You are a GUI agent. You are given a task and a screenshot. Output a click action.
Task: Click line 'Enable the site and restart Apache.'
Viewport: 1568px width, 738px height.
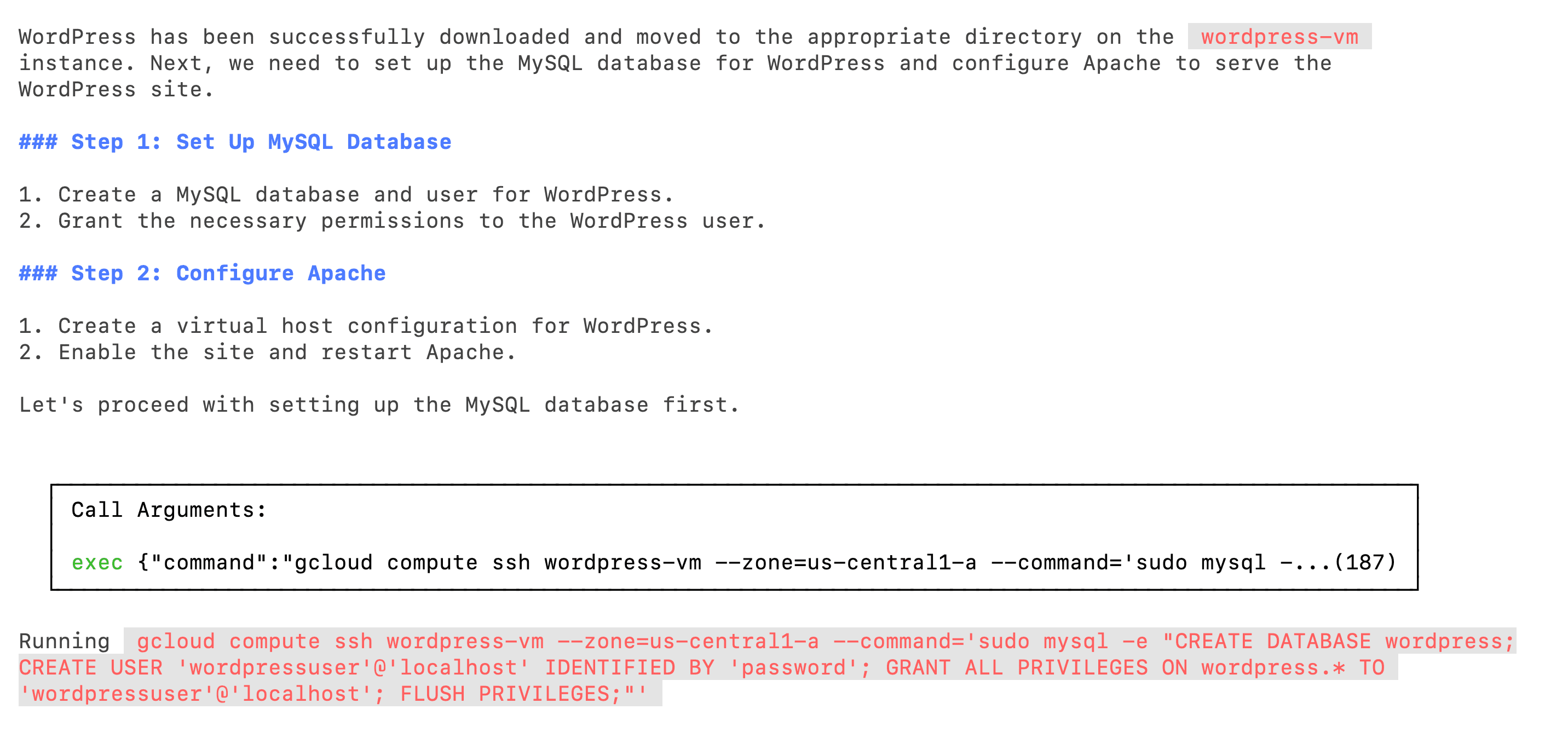pos(267,353)
